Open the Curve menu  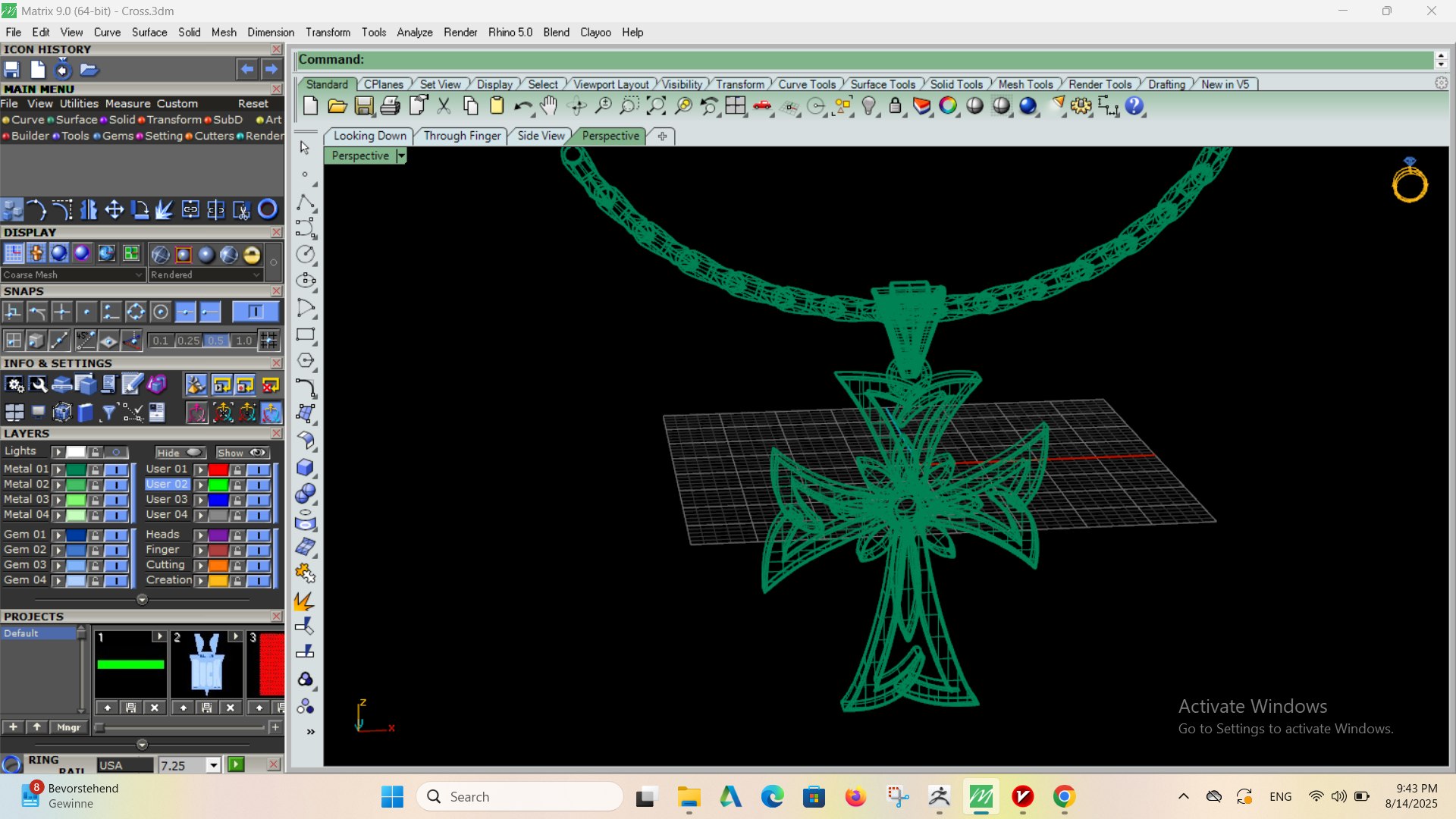(107, 32)
